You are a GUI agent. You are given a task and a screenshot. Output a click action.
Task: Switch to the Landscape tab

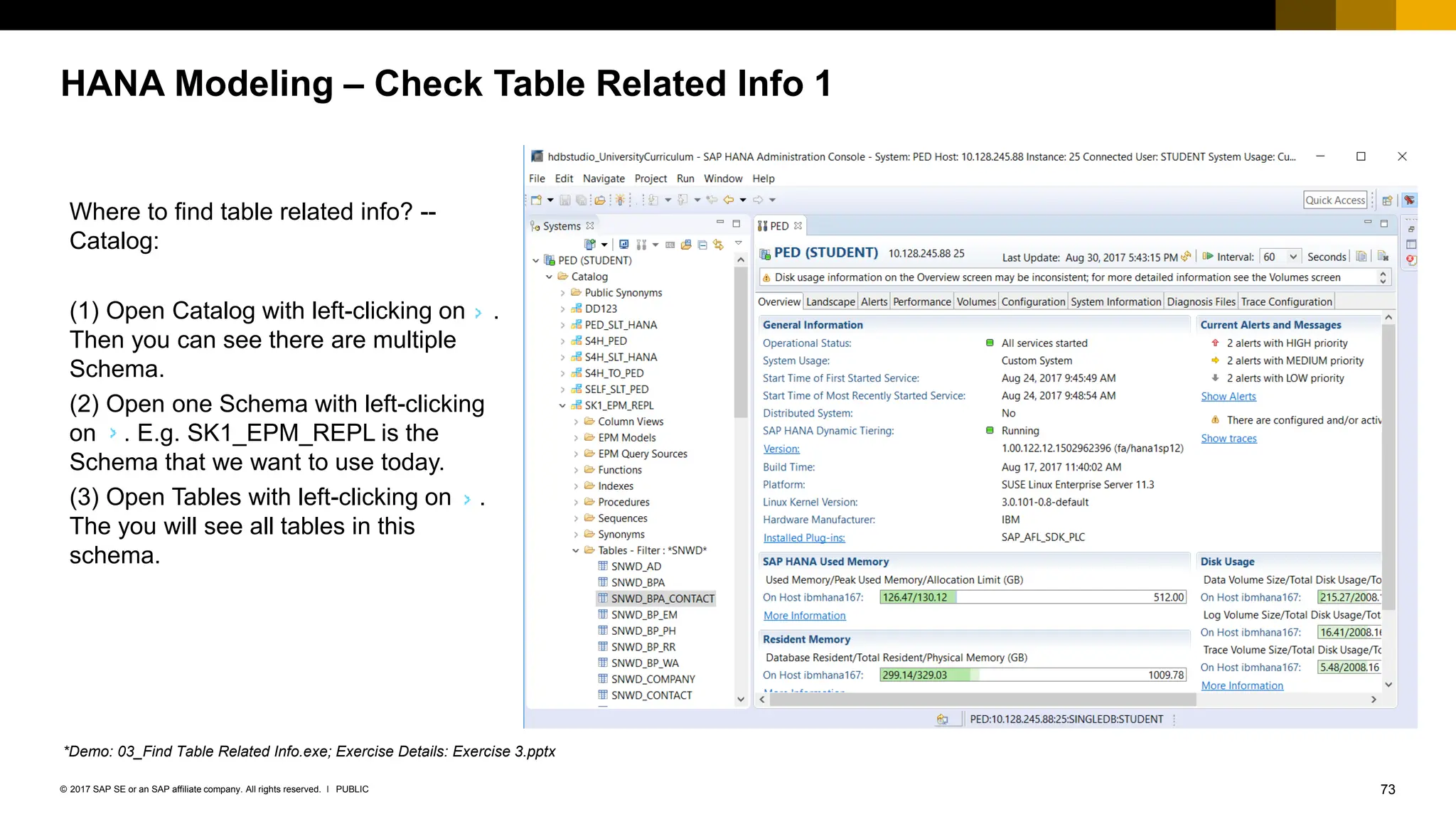[830, 301]
